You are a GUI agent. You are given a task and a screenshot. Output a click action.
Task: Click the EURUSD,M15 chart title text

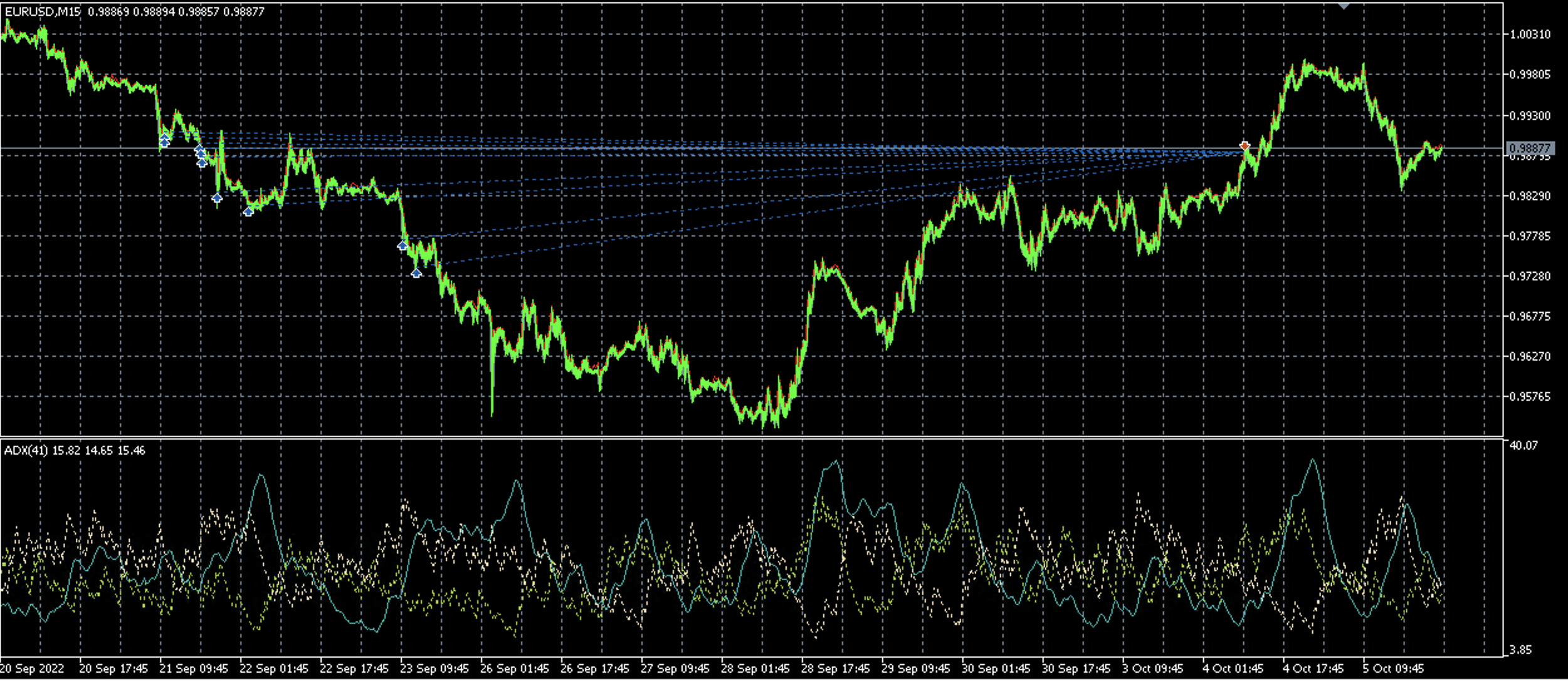[43, 11]
